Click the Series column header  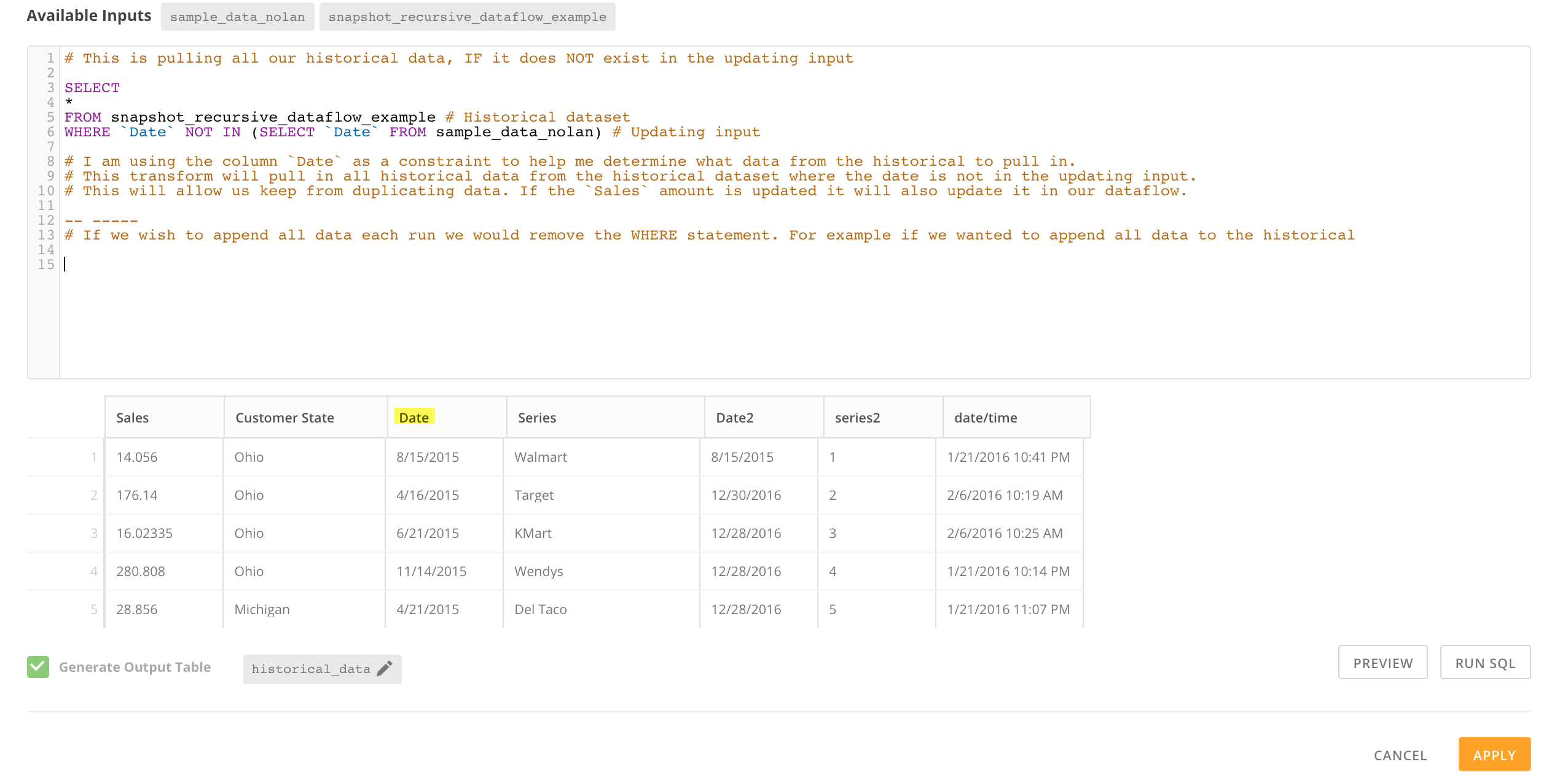pyautogui.click(x=537, y=417)
